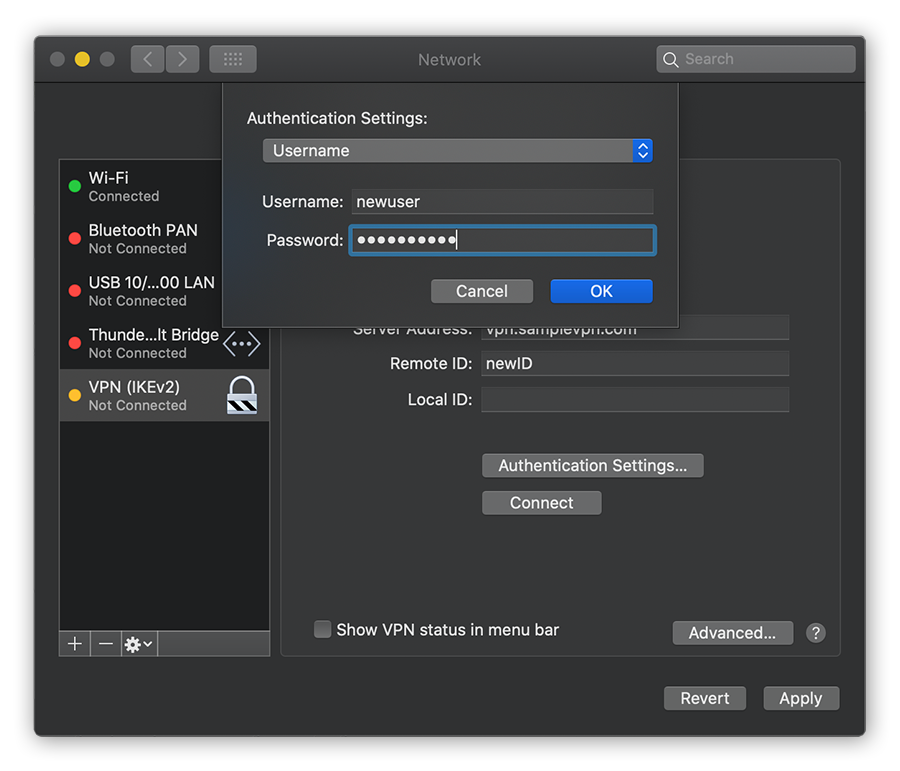The image size is (900, 771).
Task: Select the Wi-Fi service in sidebar
Action: click(x=140, y=186)
